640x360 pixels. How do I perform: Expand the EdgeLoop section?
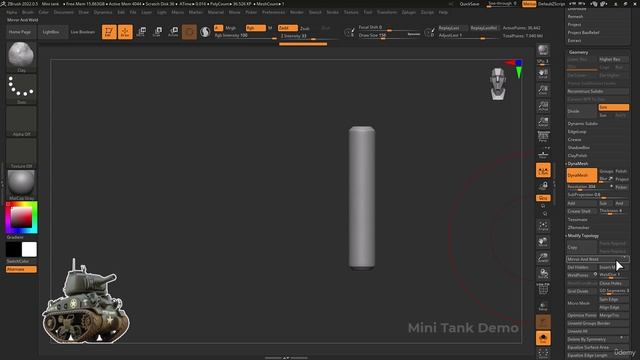pos(577,131)
